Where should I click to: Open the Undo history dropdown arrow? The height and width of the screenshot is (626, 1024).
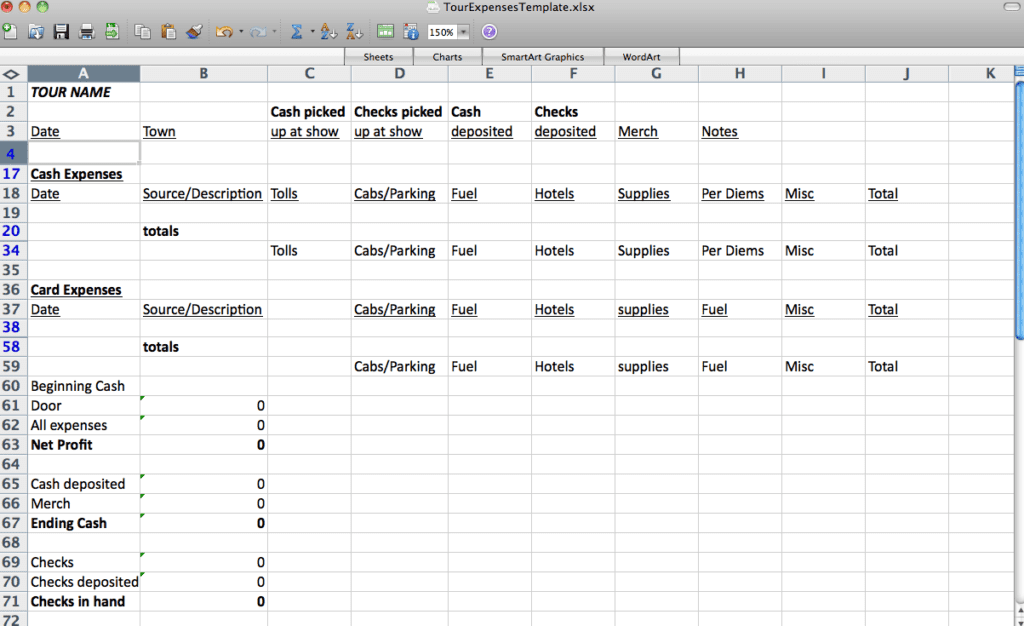pos(241,32)
